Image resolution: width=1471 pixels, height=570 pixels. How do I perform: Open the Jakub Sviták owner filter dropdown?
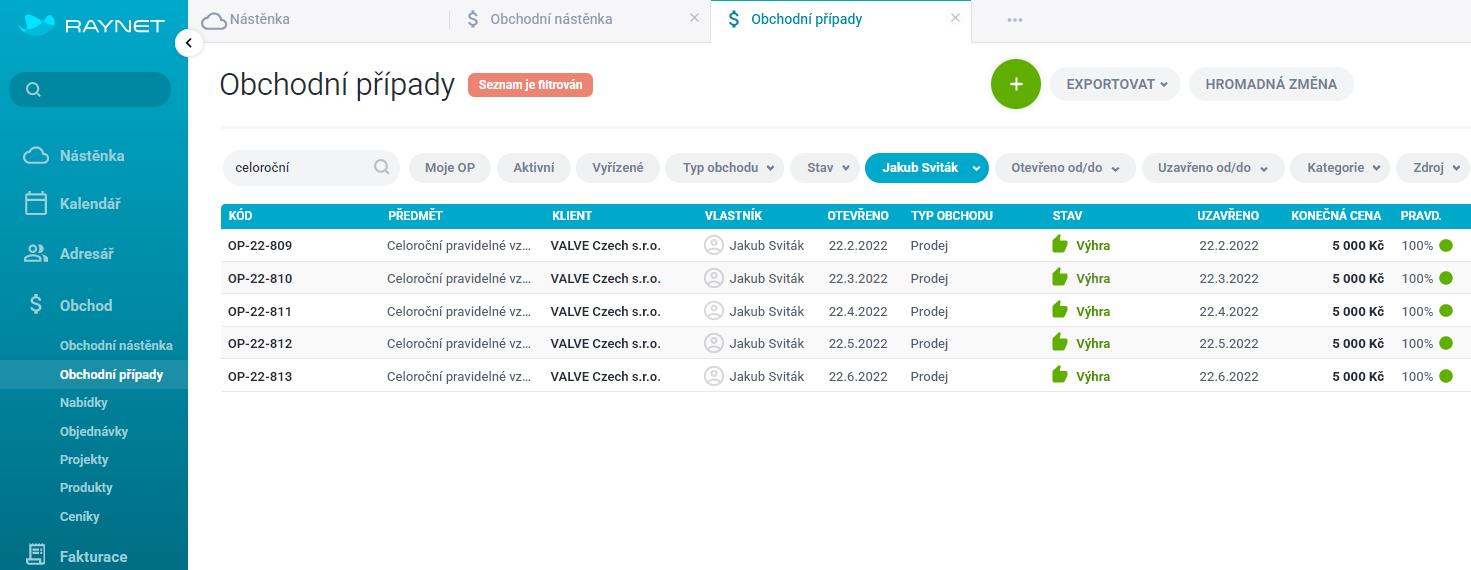[x=927, y=168]
